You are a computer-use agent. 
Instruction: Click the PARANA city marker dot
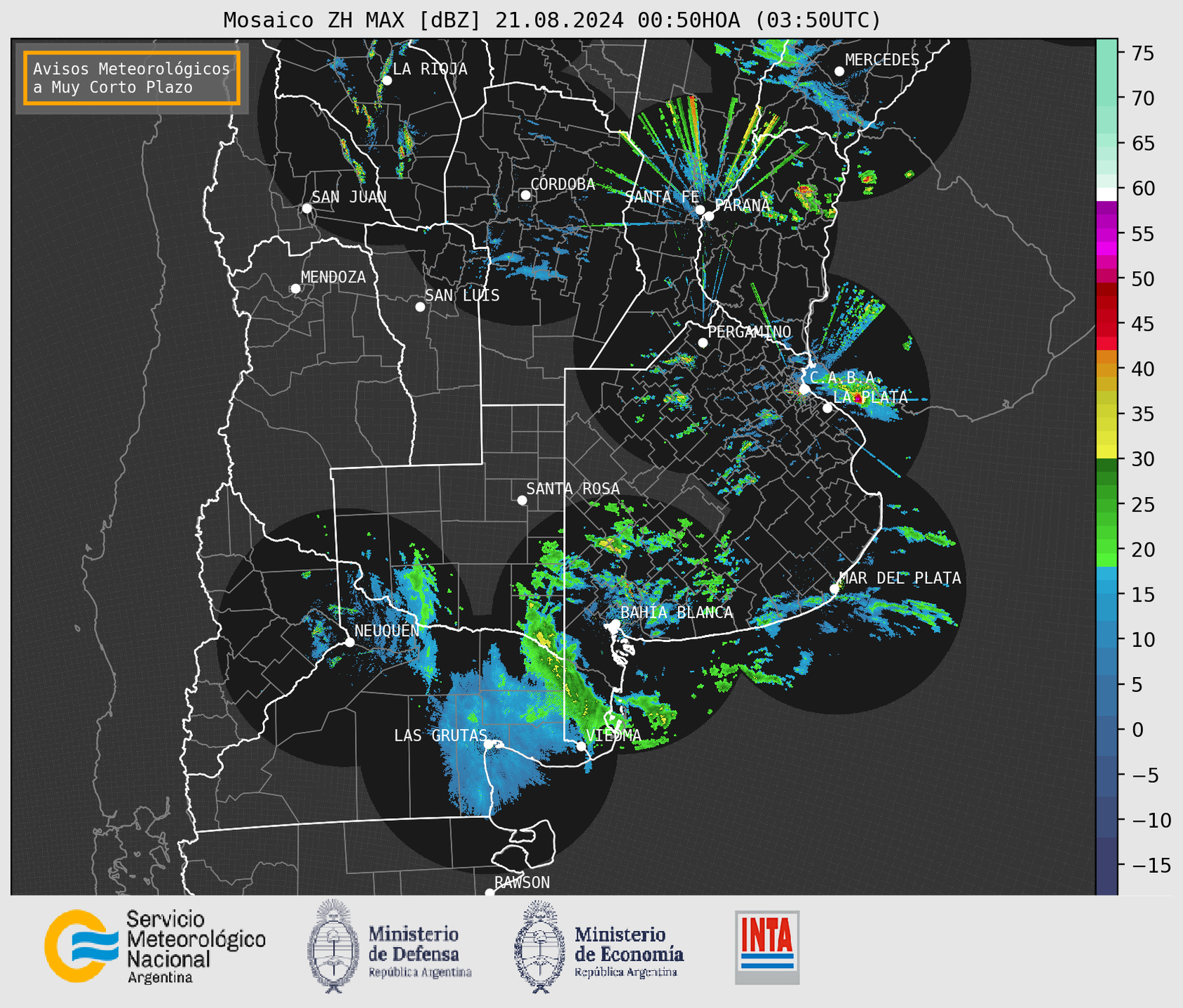coord(709,216)
